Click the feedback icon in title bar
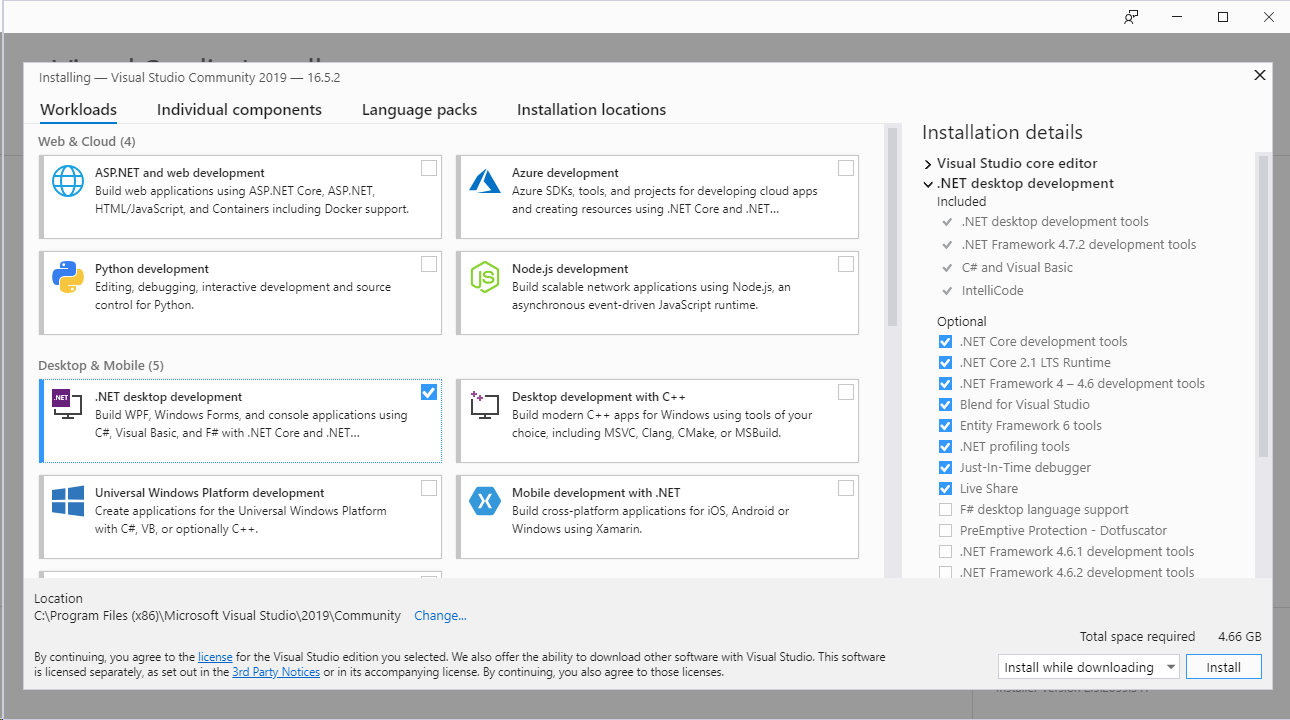The image size is (1290, 720). point(1131,17)
